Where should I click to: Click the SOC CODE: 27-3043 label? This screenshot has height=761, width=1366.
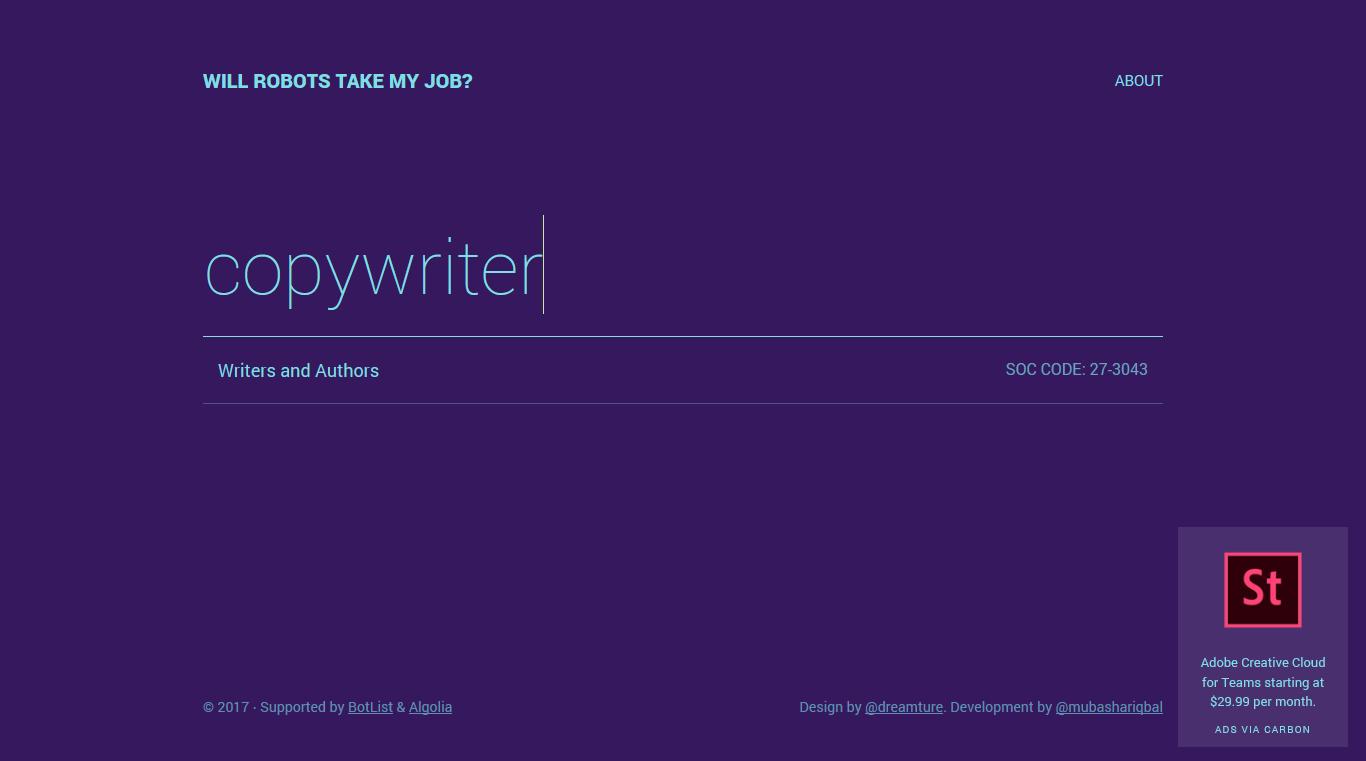click(1076, 370)
